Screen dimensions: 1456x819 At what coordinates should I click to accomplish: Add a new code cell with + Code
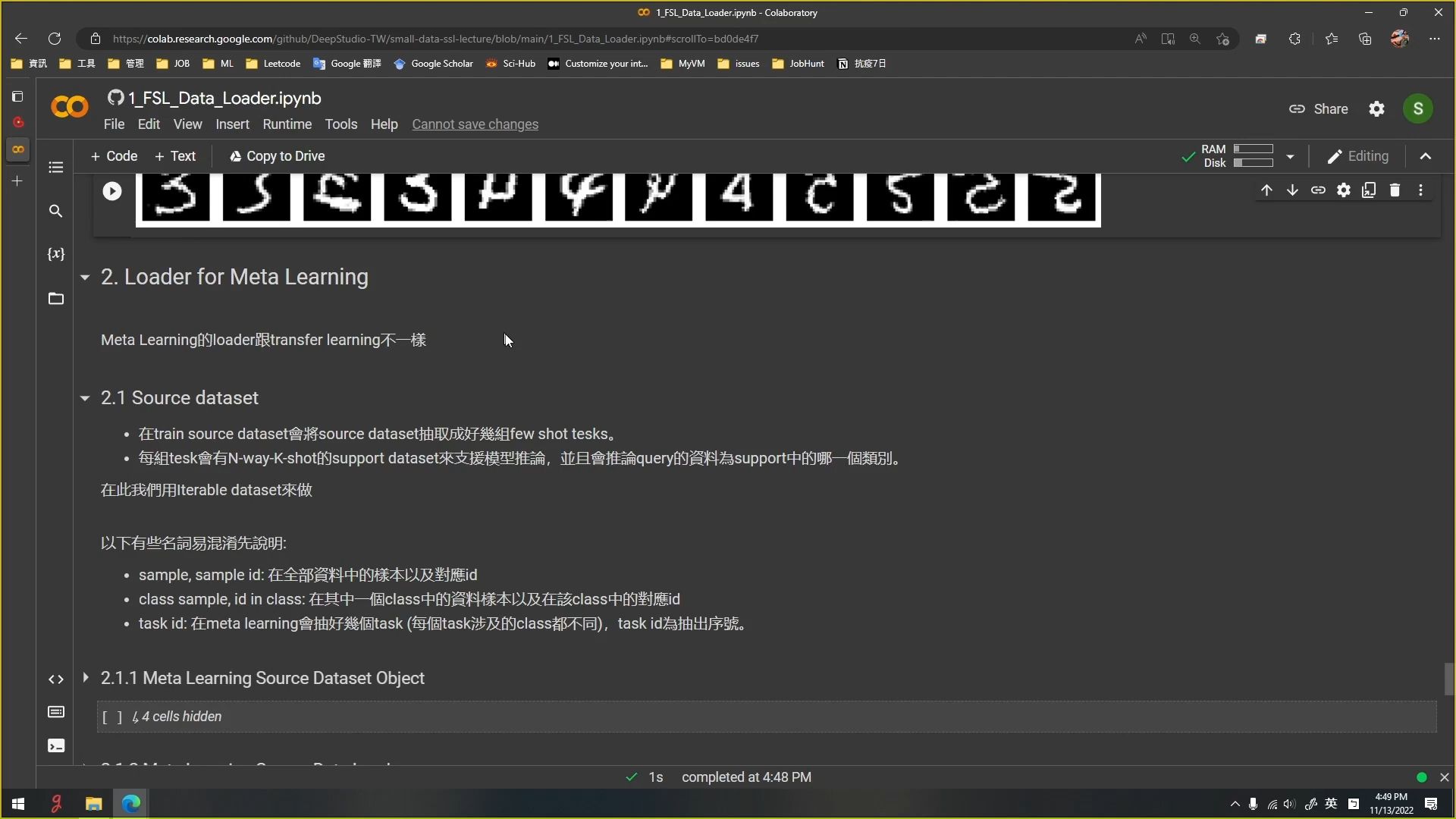coord(114,156)
